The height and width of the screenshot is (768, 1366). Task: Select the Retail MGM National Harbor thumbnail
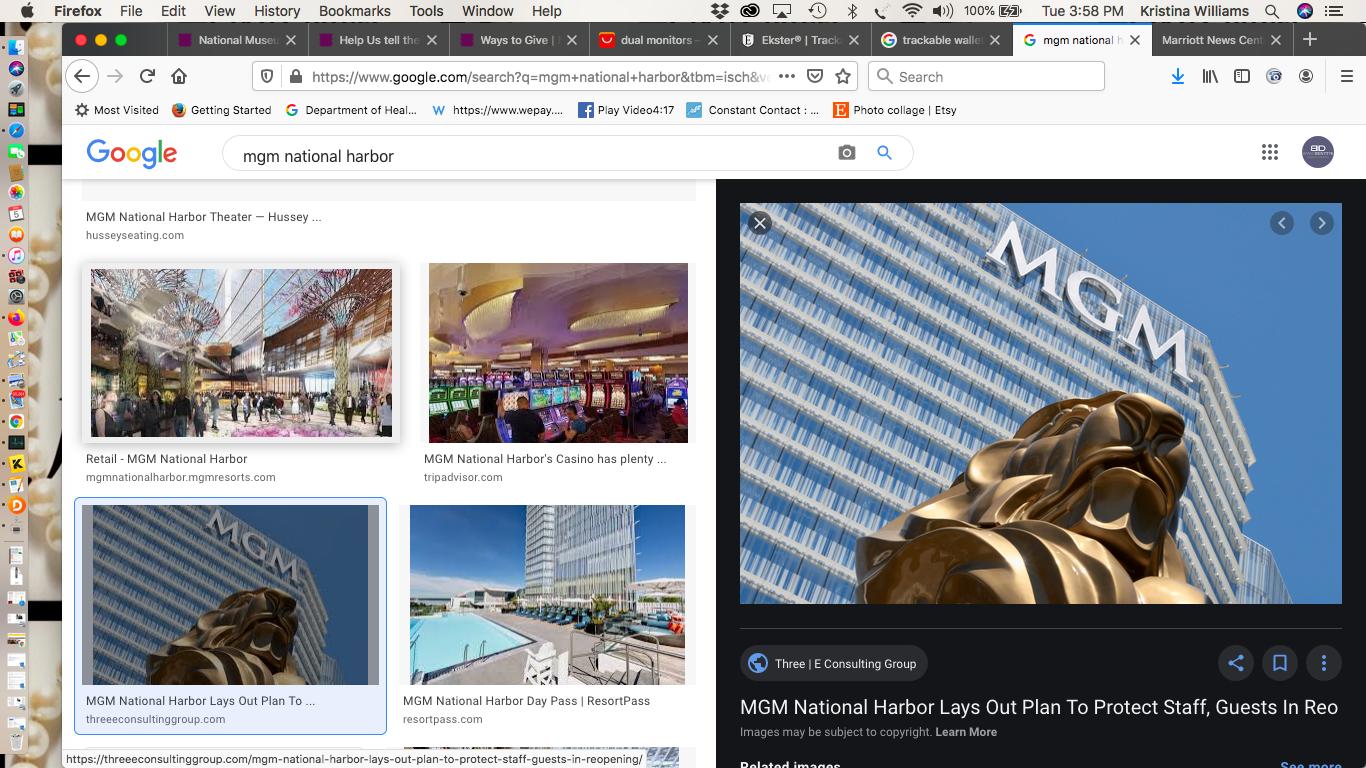(x=241, y=352)
